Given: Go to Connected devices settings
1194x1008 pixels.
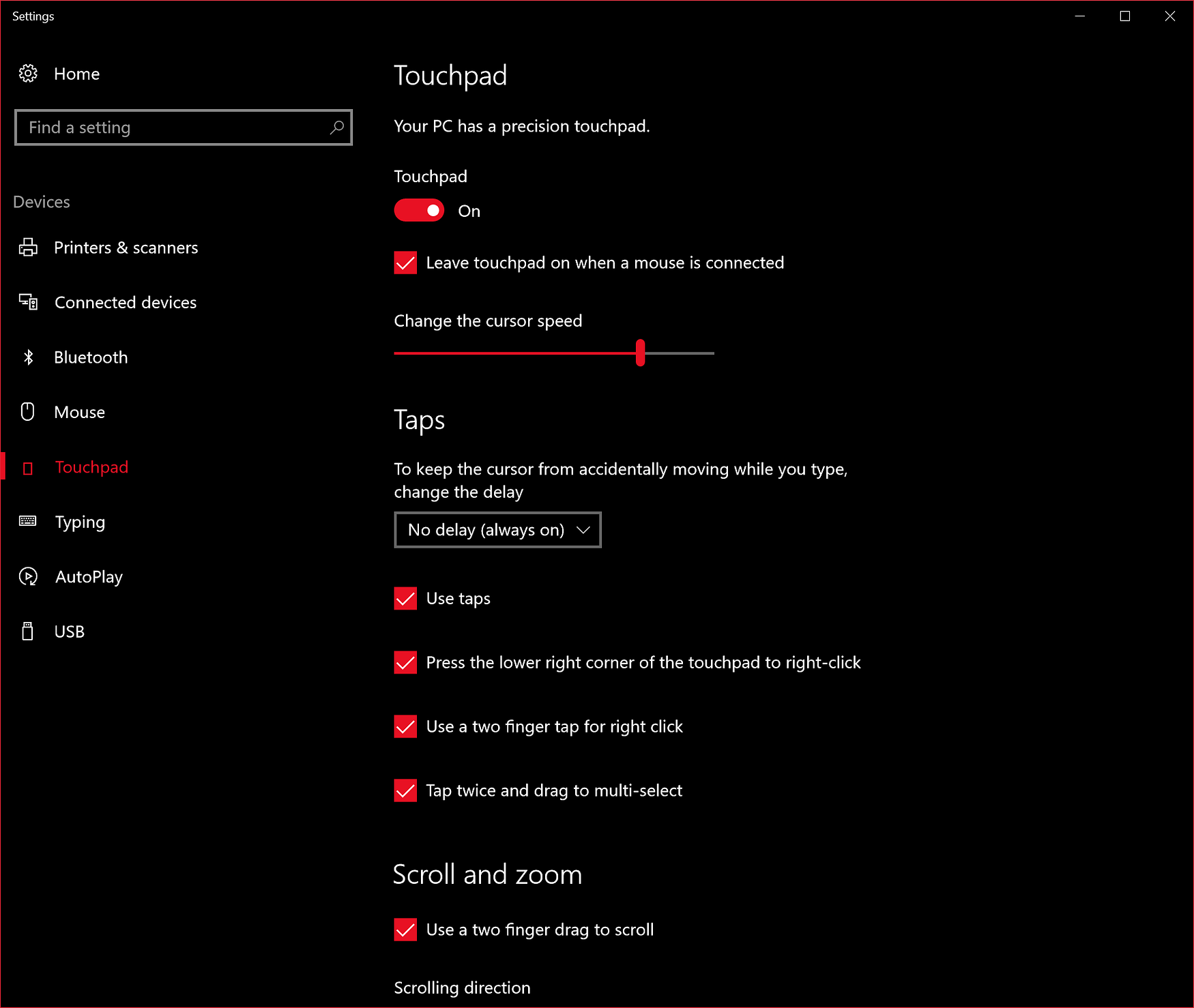Looking at the screenshot, I should [x=126, y=302].
